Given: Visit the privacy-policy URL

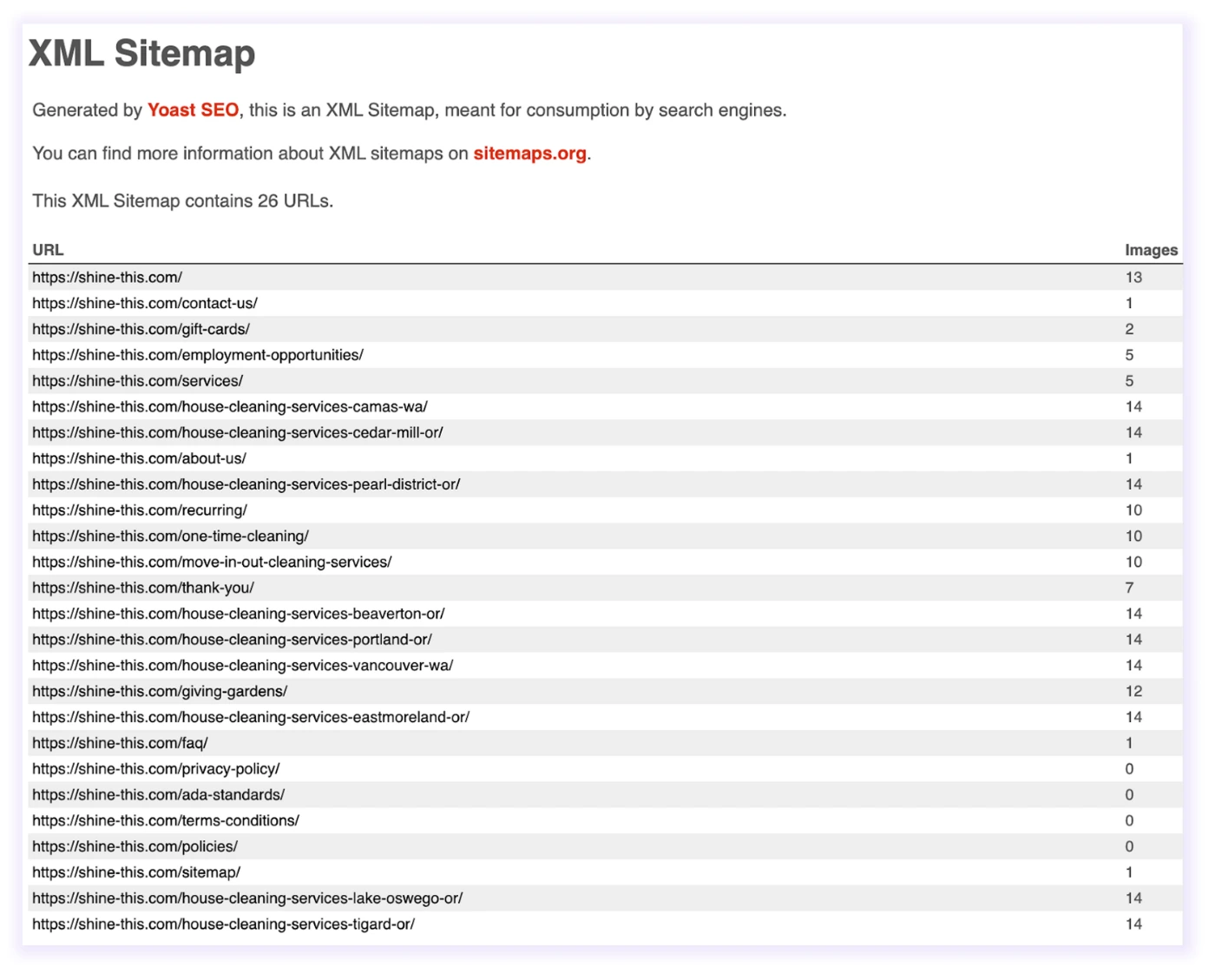Looking at the screenshot, I should click(154, 768).
